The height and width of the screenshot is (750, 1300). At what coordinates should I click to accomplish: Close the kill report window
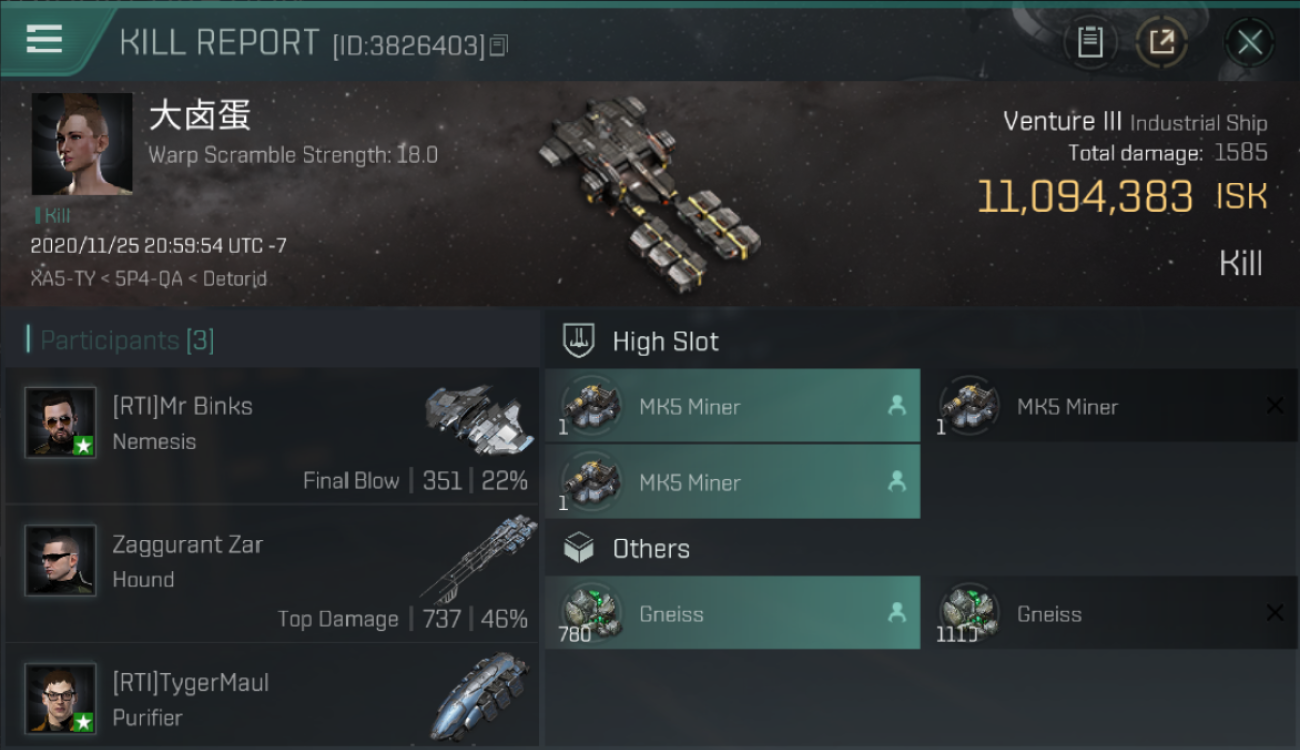[x=1249, y=43]
